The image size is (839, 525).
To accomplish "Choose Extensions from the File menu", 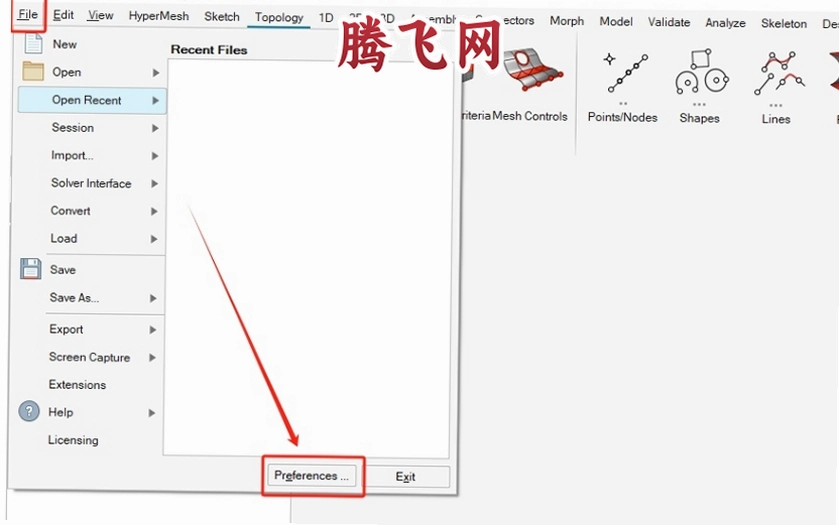I will click(x=77, y=385).
